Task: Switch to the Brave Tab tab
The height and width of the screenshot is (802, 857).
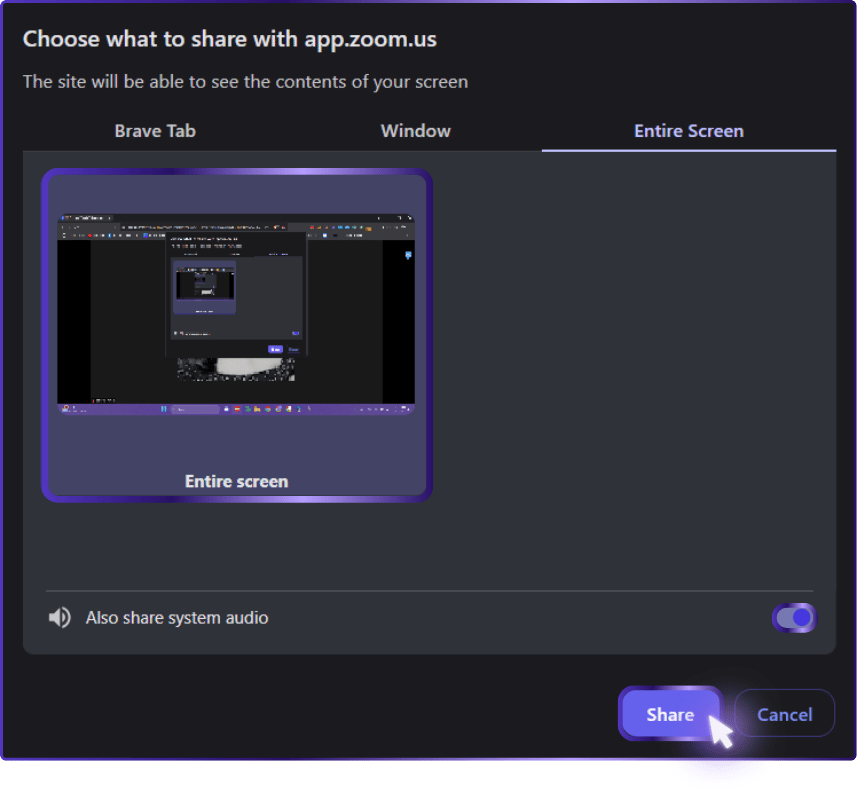Action: click(155, 131)
